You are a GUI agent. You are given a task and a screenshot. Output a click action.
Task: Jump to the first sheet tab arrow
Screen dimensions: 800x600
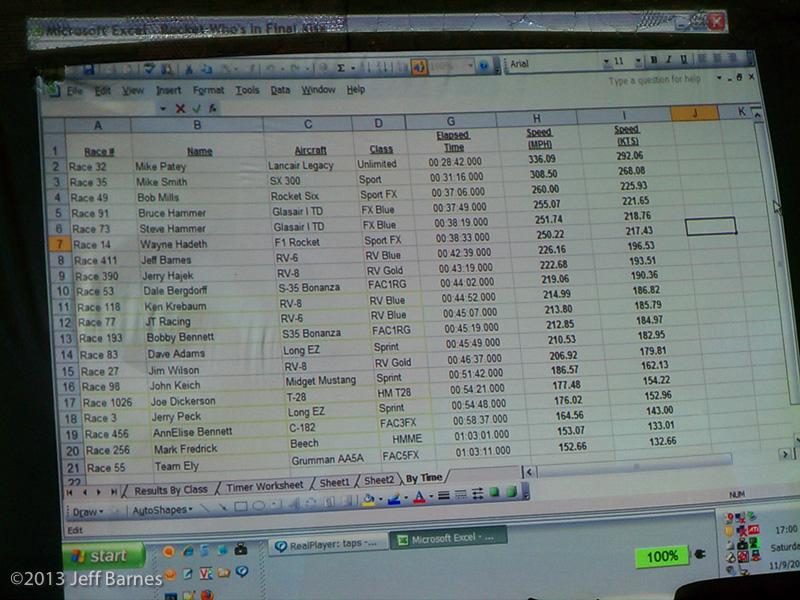[69, 492]
